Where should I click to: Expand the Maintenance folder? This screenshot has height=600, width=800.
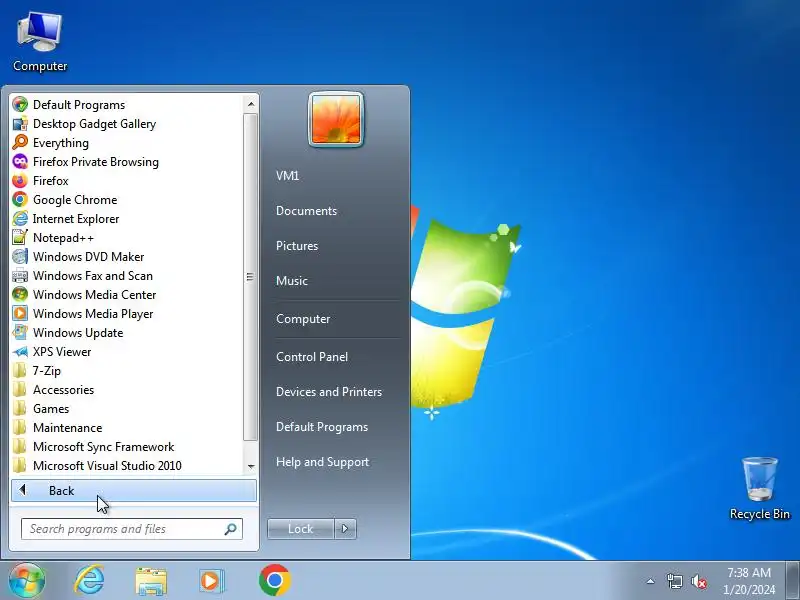click(57, 428)
